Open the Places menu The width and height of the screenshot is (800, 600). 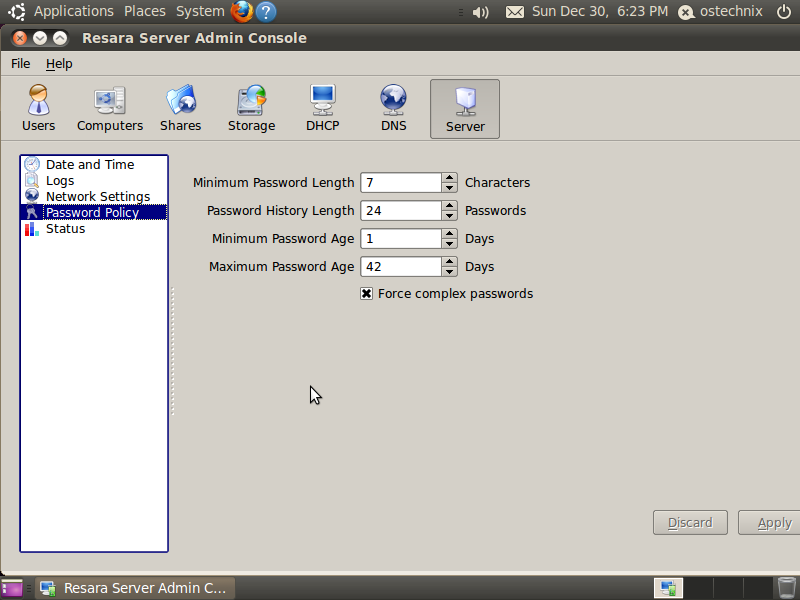[145, 11]
